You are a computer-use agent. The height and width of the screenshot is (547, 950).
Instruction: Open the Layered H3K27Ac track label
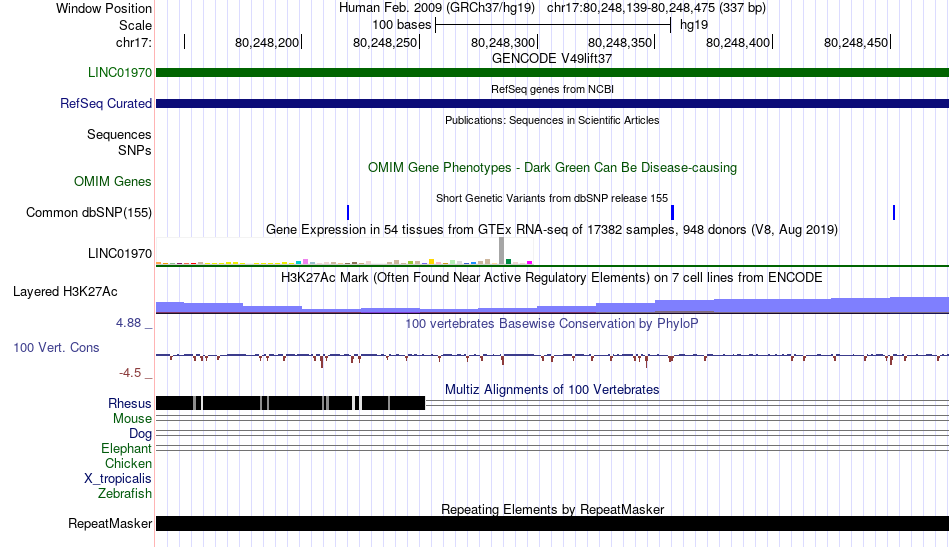65,292
